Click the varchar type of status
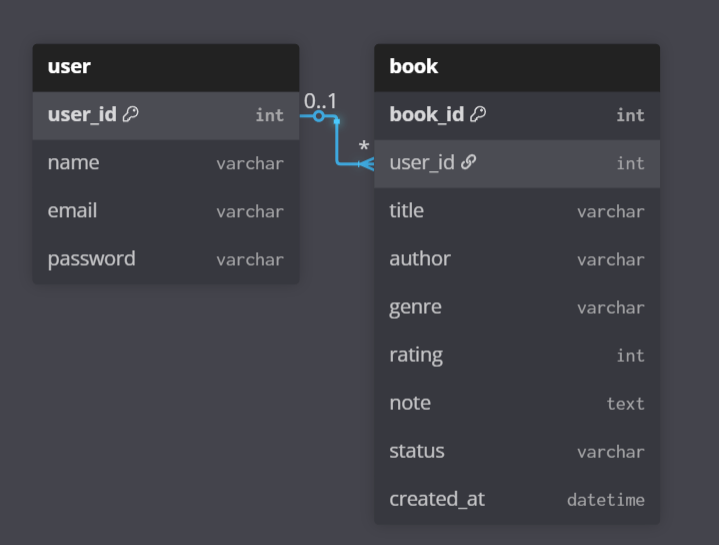Viewport: 719px width, 545px height. (611, 452)
